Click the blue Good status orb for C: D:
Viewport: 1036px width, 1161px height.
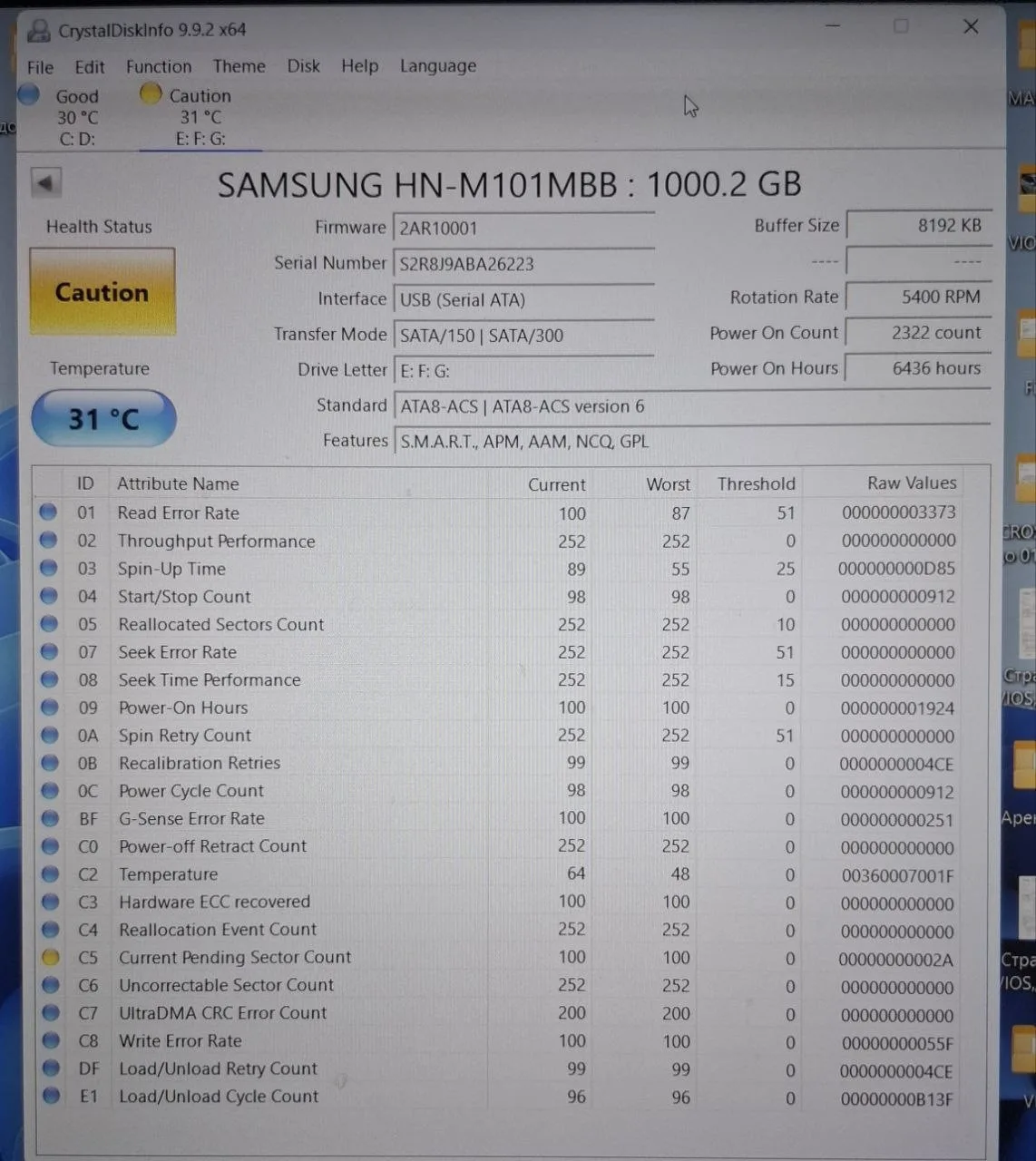click(29, 94)
